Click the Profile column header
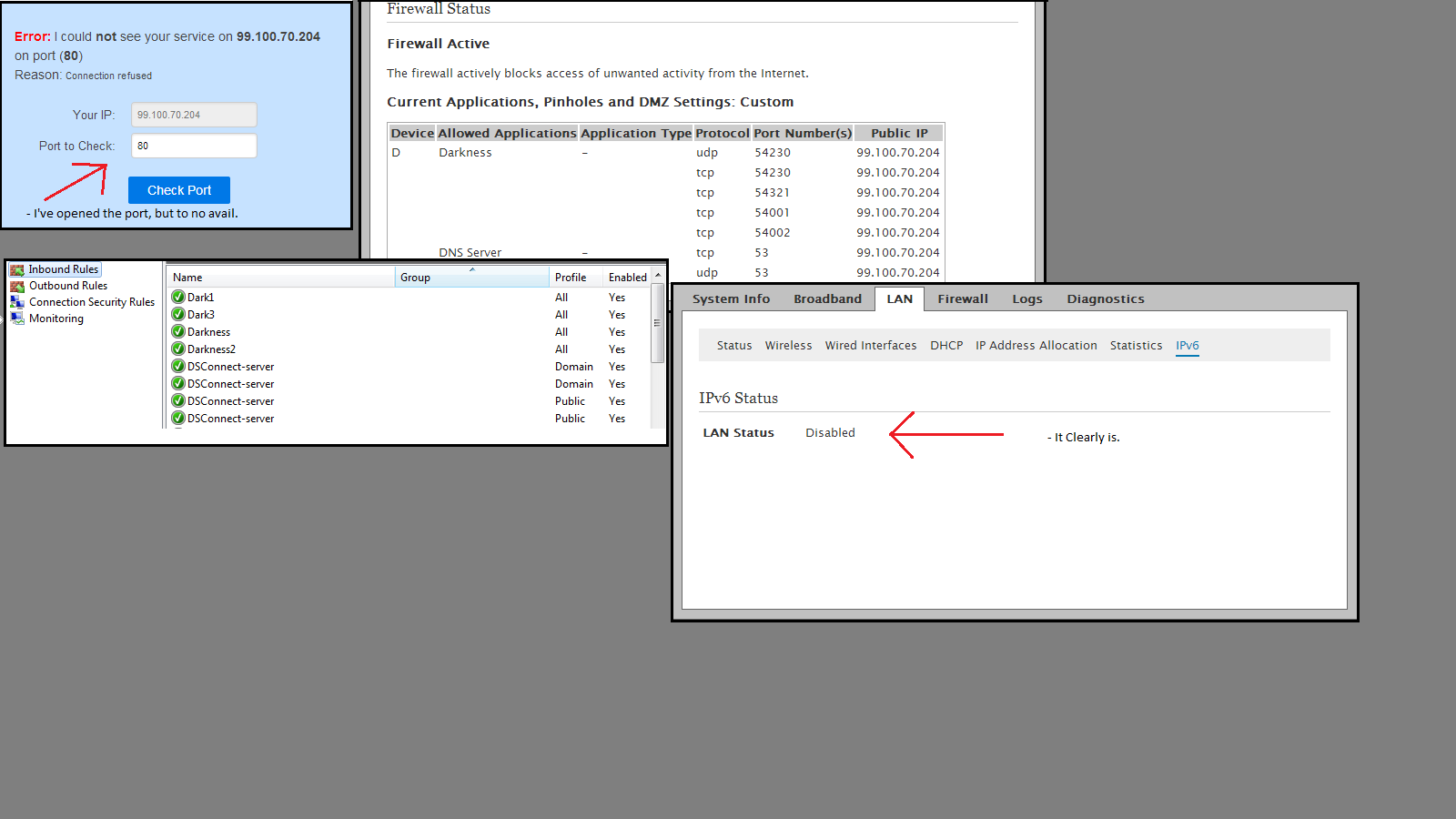This screenshot has width=1456, height=819. (575, 278)
